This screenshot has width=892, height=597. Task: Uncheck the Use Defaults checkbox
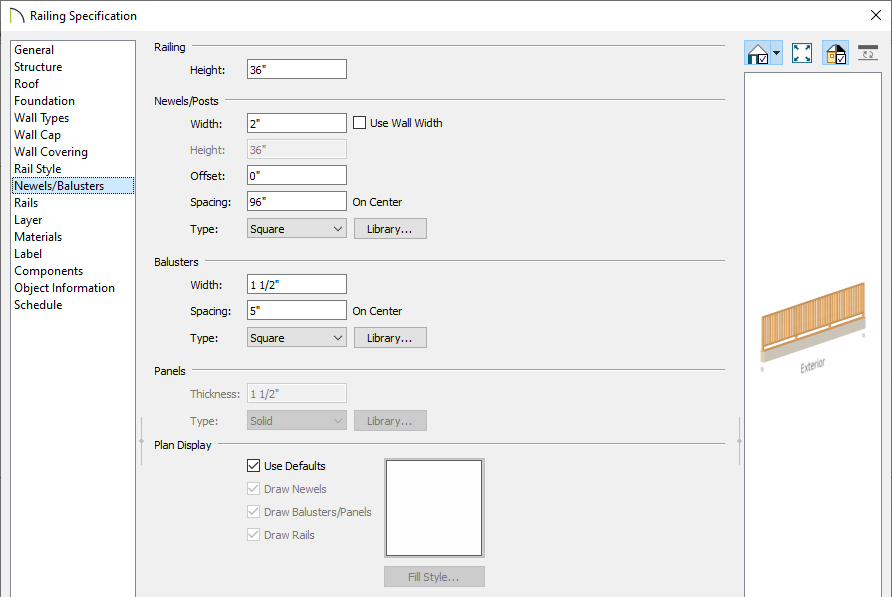254,466
